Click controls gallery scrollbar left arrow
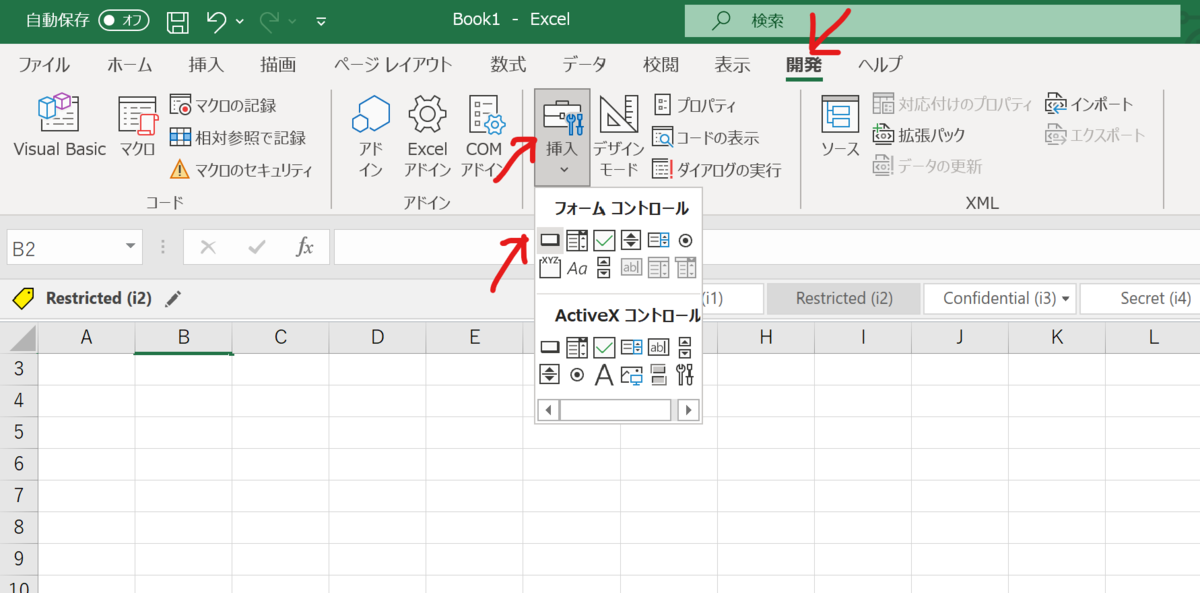1200x593 pixels. coord(548,410)
